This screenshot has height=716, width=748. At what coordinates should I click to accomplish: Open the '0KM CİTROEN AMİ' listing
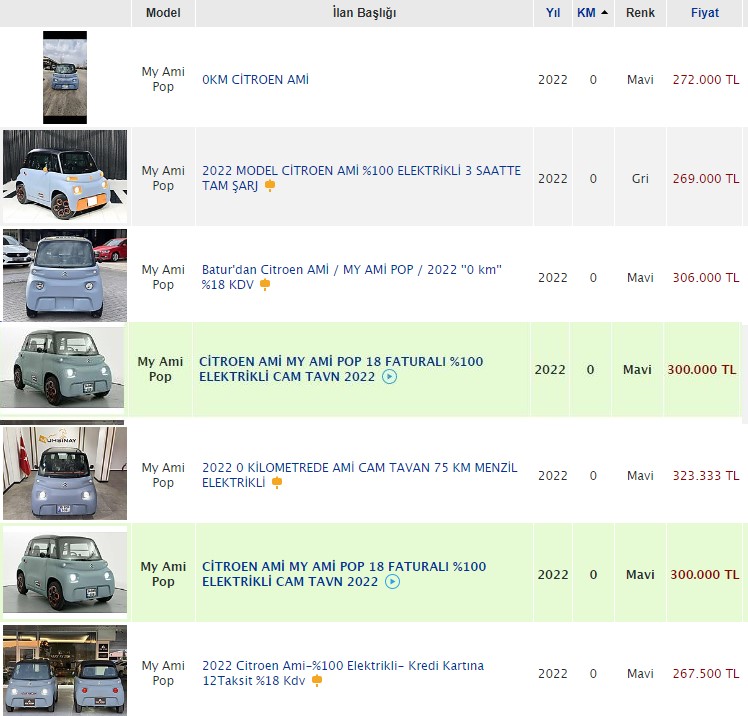click(255, 80)
